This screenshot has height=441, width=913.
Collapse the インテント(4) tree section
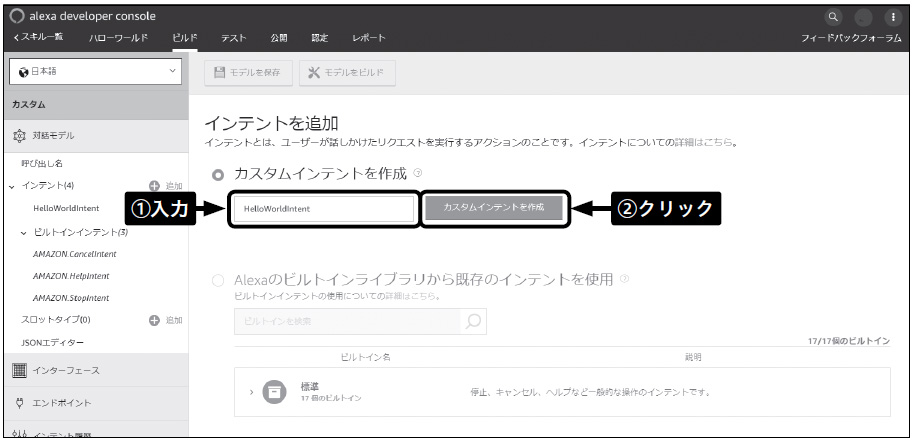[12, 186]
